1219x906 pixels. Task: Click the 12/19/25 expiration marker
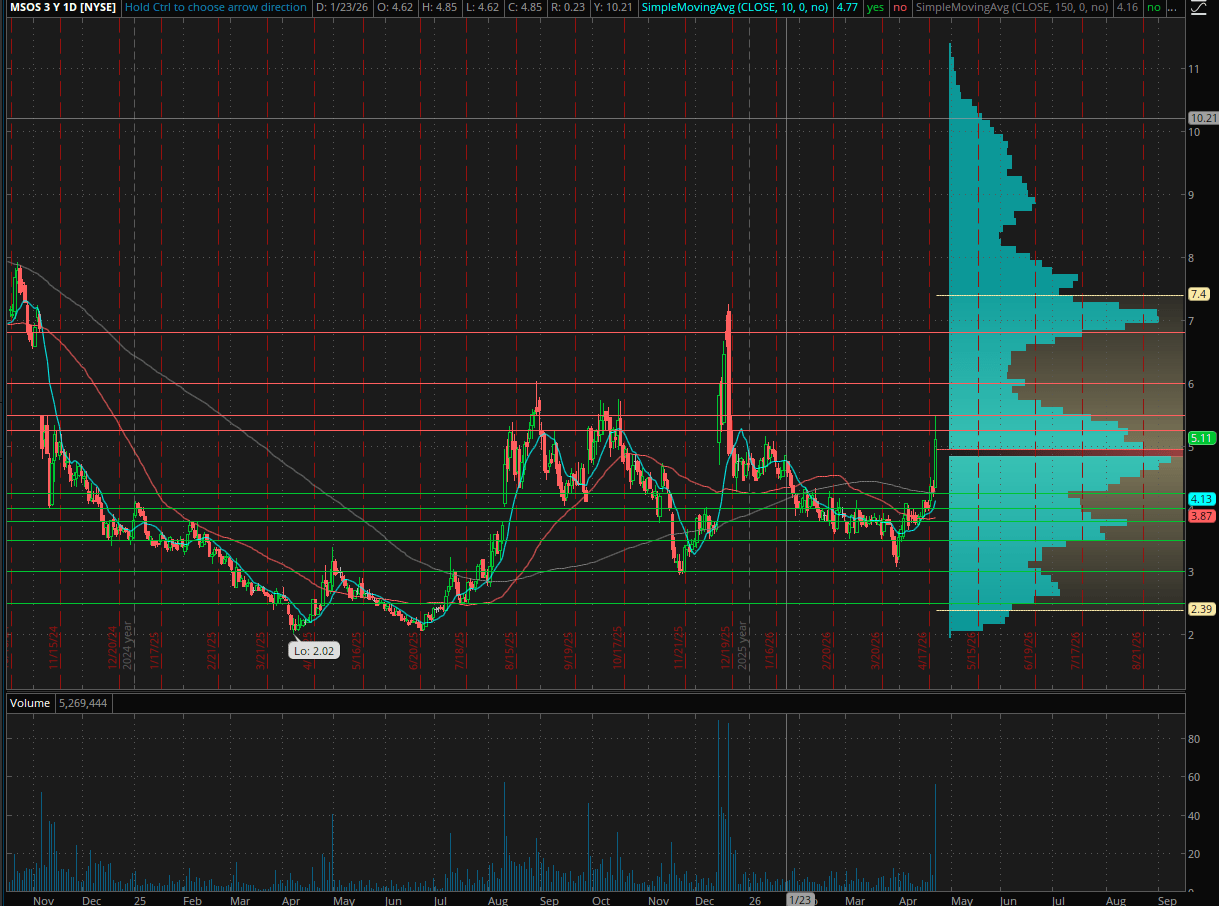[x=724, y=648]
